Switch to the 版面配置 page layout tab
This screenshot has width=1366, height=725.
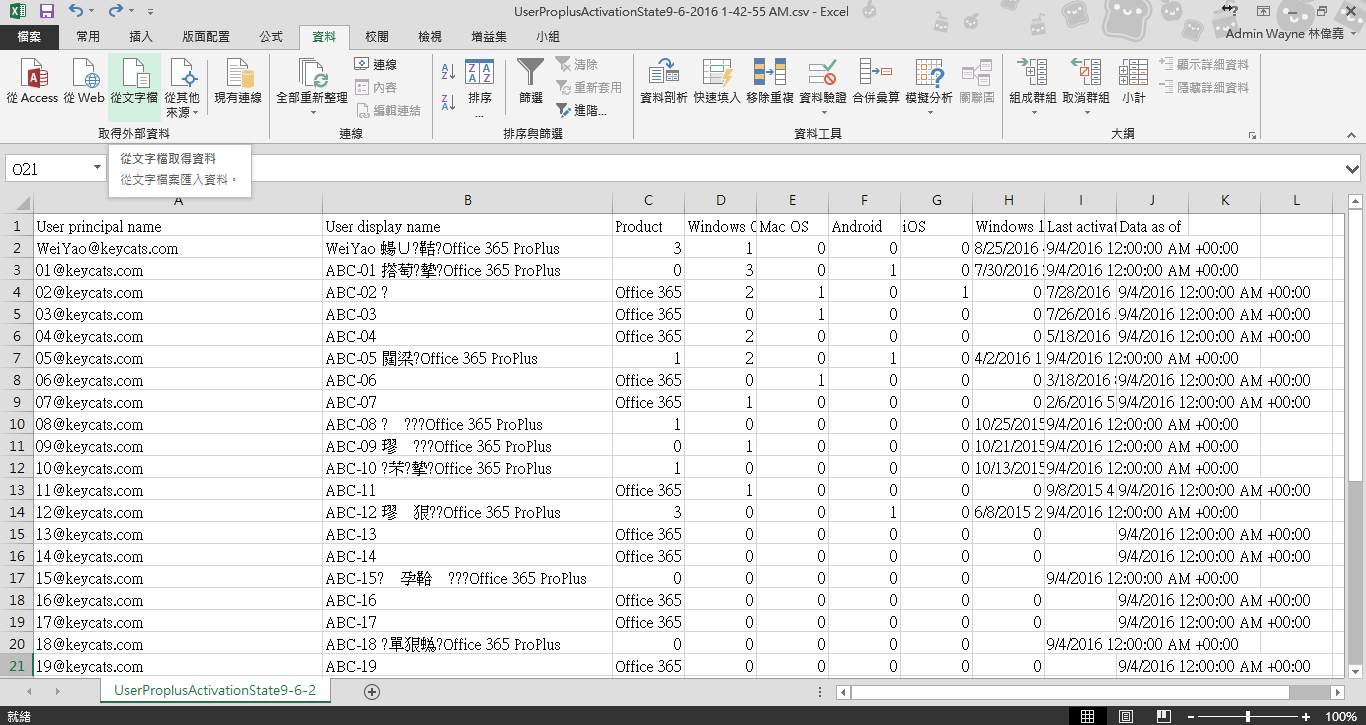[x=206, y=37]
